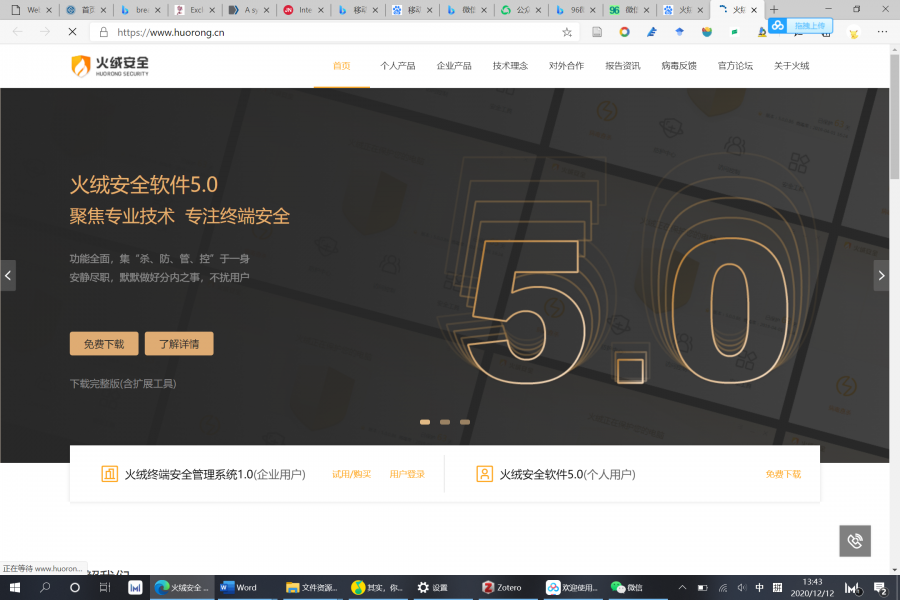Switch to the 96 微信 browser tab
This screenshot has width=900, height=600.
click(x=629, y=10)
